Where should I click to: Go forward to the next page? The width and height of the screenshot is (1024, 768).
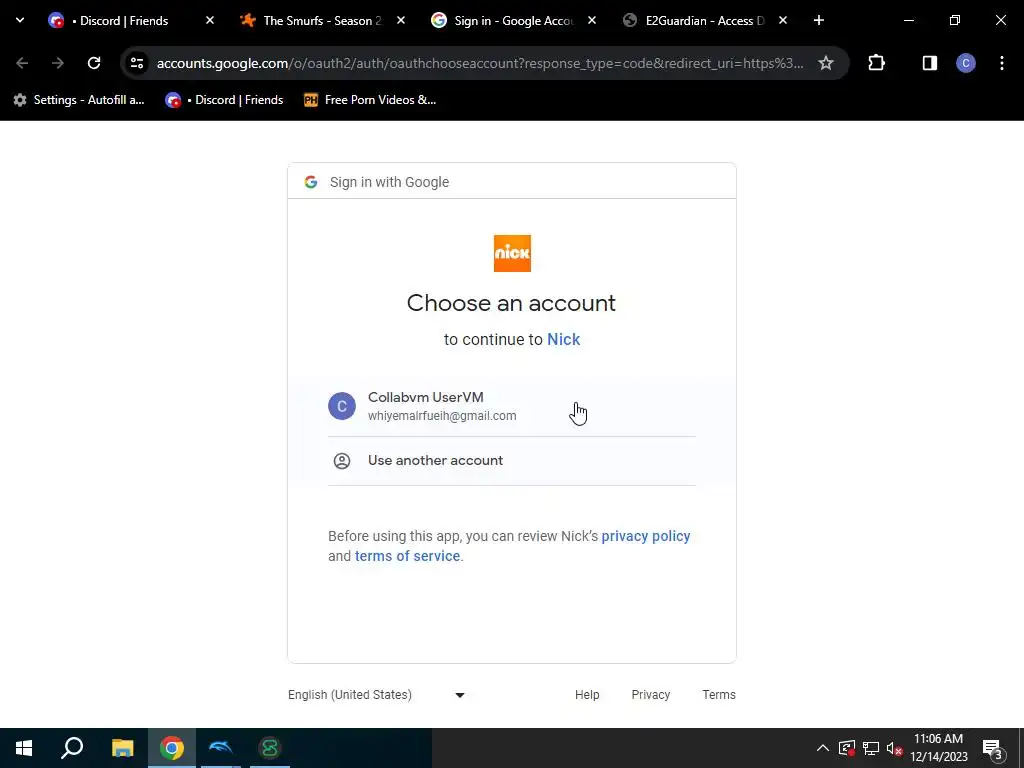pos(58,63)
